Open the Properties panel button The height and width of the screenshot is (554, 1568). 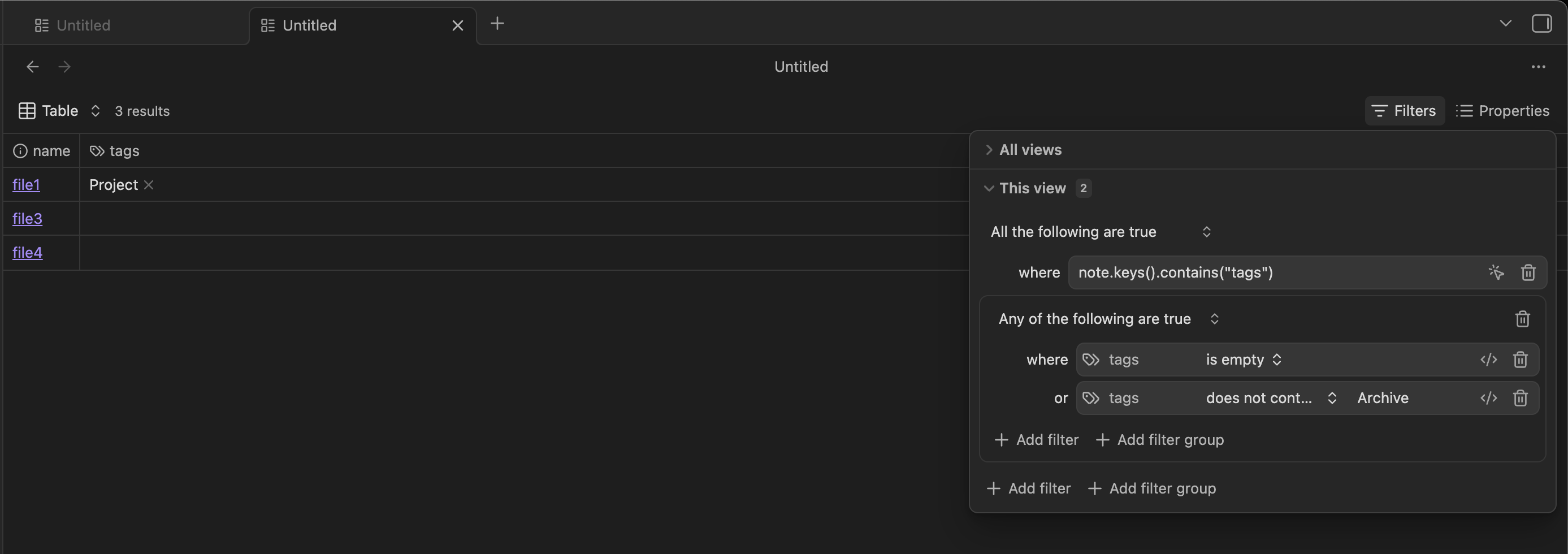(1502, 111)
